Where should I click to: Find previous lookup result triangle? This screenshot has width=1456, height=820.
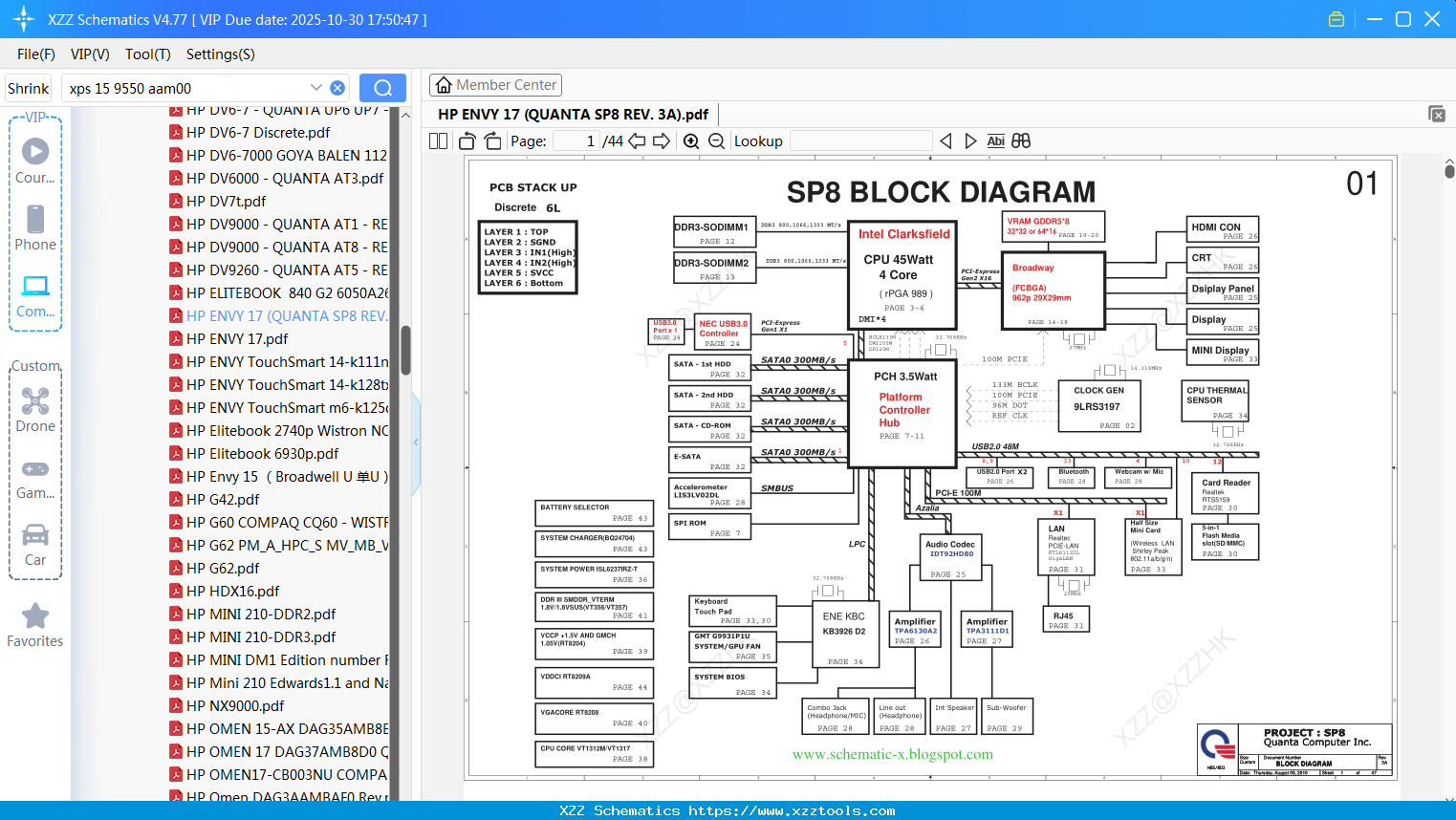point(945,141)
